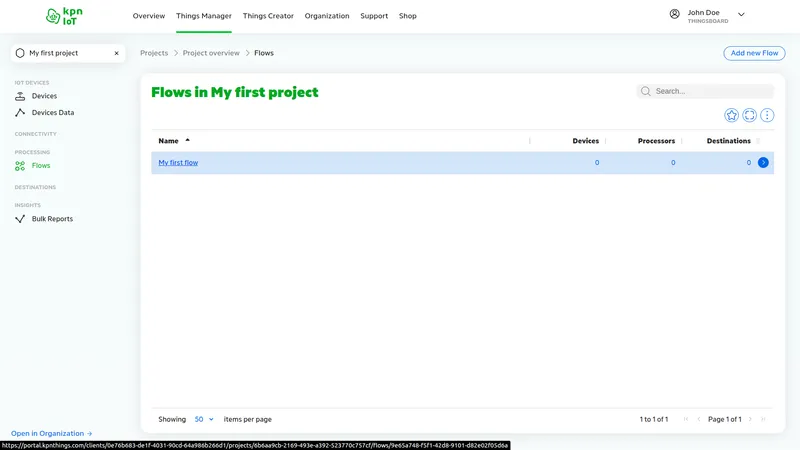800x450 pixels.
Task: Open the Shop menu item
Action: point(408,16)
